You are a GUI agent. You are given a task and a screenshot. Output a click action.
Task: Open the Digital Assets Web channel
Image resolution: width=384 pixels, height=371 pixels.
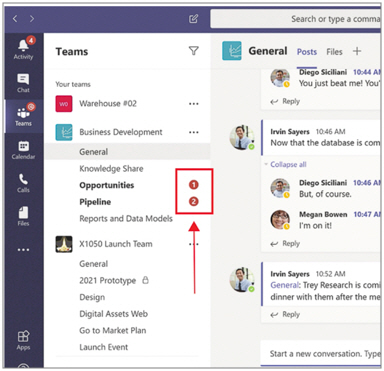coord(113,314)
